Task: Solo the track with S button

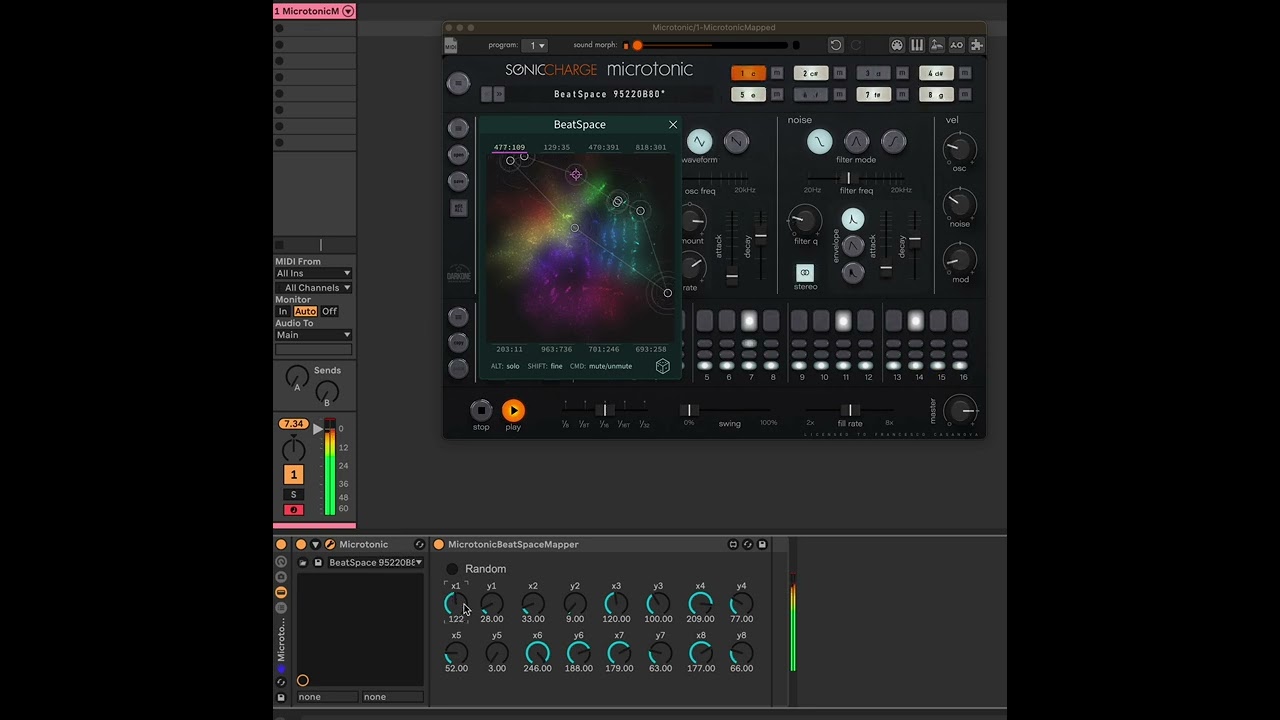Action: [x=293, y=494]
